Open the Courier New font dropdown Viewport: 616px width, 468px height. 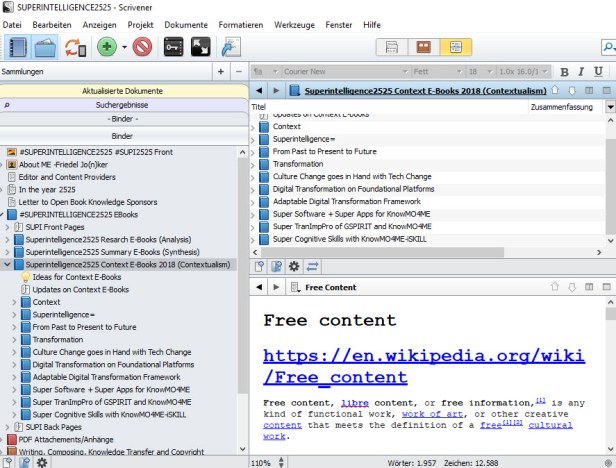[340, 72]
